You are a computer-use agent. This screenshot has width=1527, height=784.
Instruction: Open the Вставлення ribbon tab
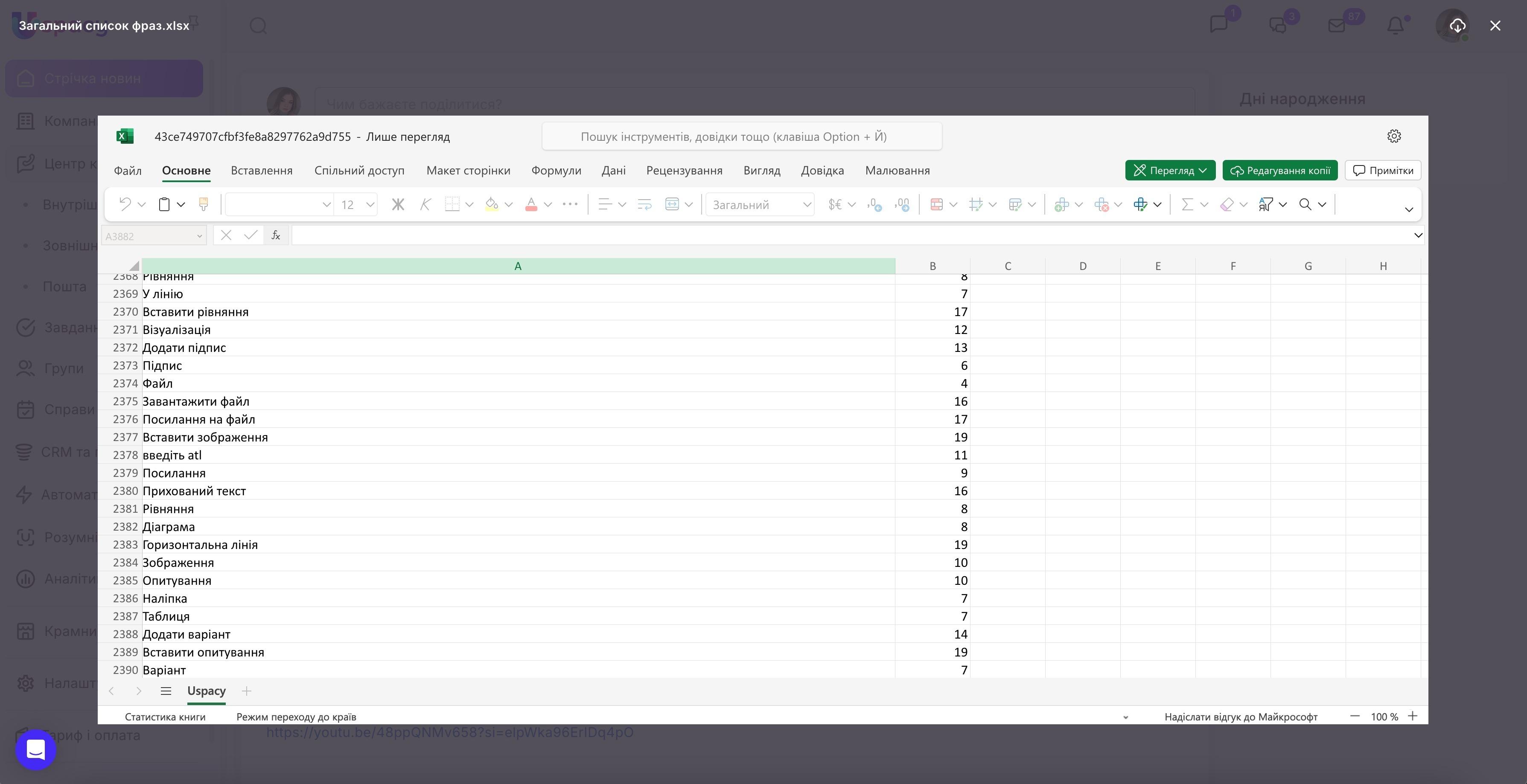coord(262,170)
